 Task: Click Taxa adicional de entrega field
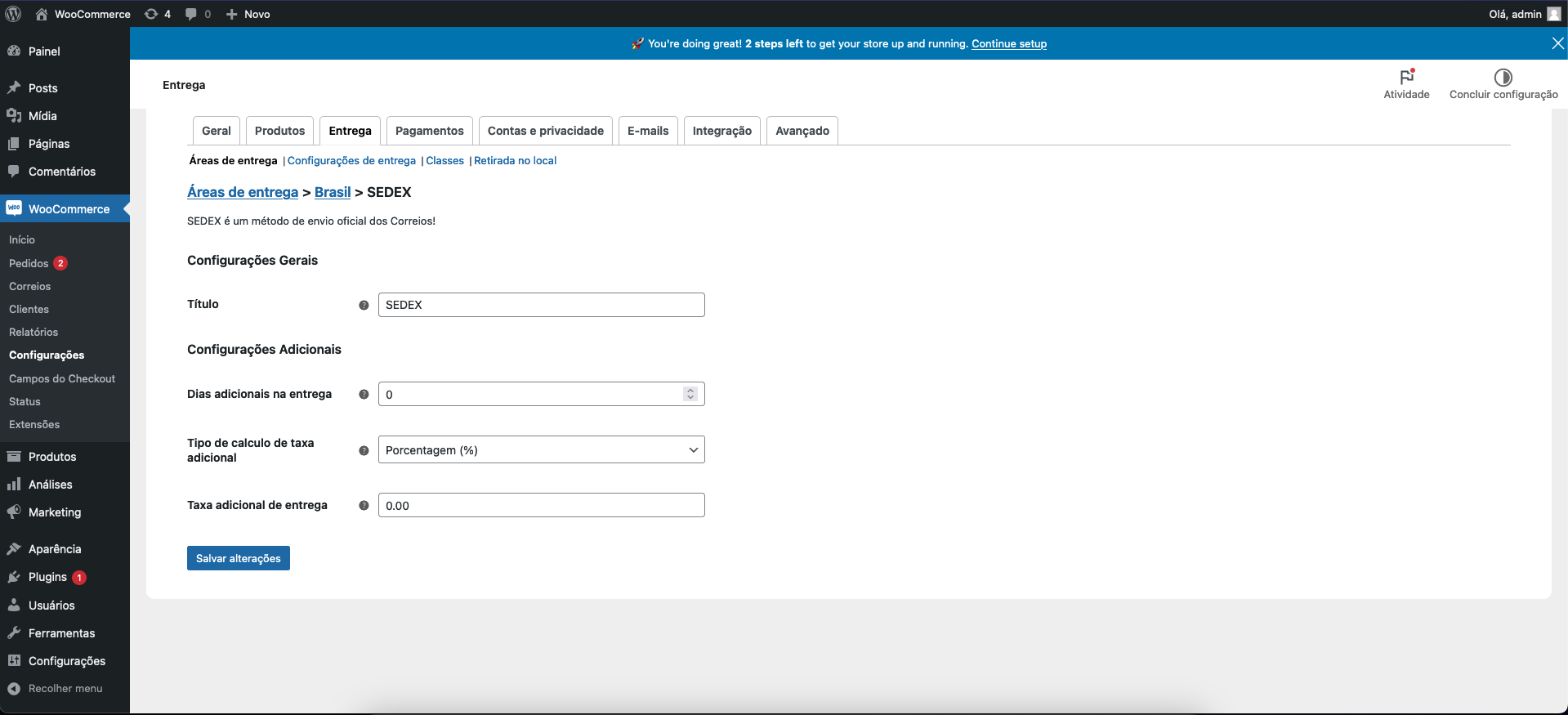point(541,505)
